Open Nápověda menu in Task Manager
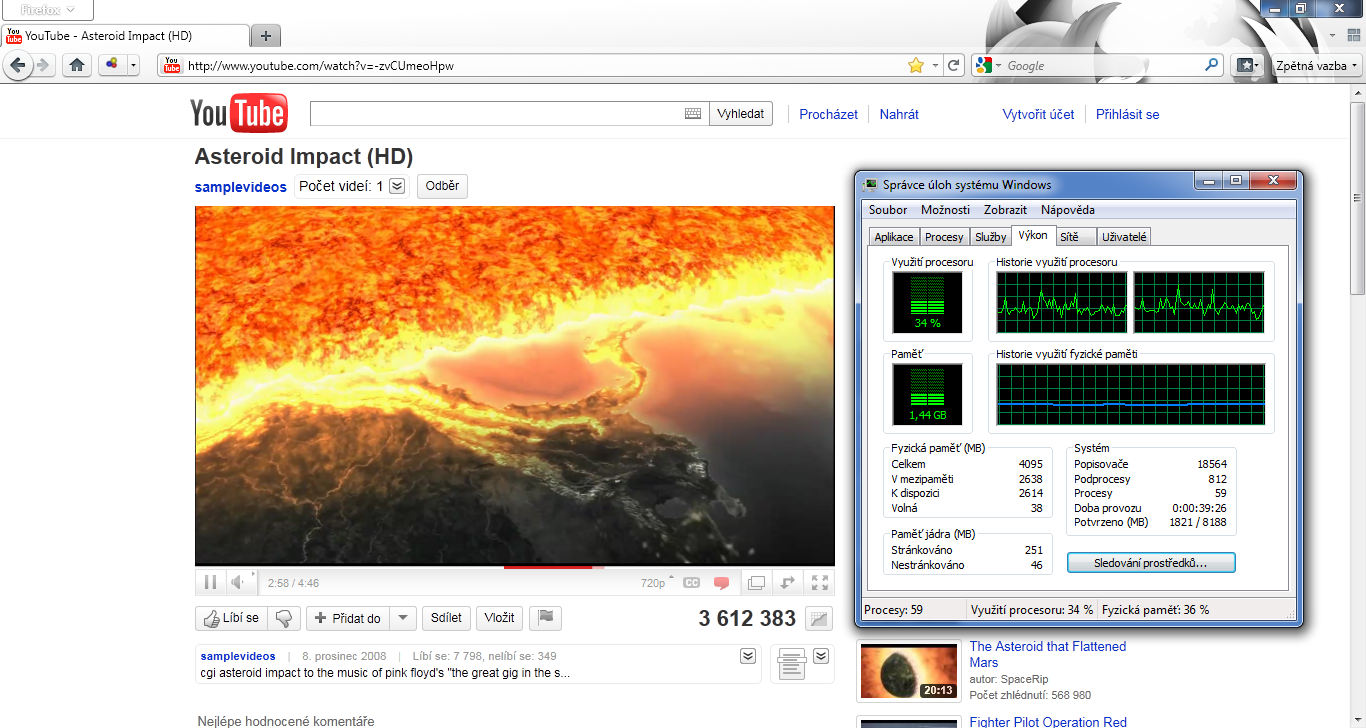Viewport: 1366px width, 728px height. [x=1067, y=210]
